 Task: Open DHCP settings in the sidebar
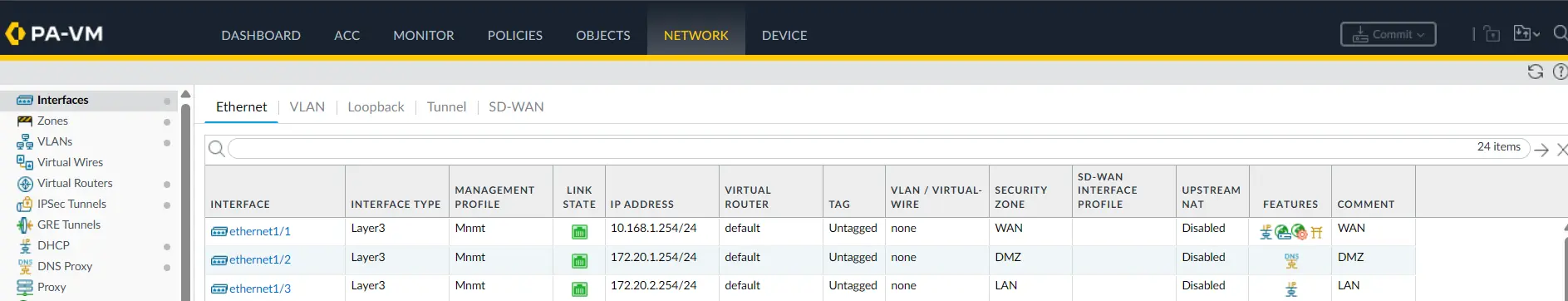tap(53, 245)
